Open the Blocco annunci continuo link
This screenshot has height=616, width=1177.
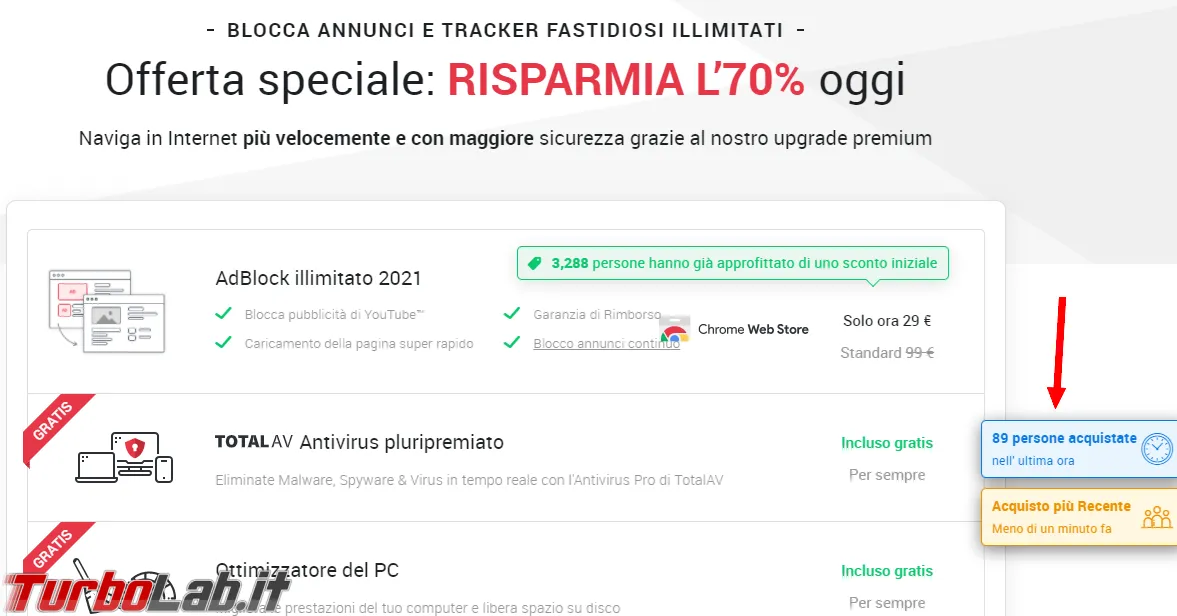point(606,344)
